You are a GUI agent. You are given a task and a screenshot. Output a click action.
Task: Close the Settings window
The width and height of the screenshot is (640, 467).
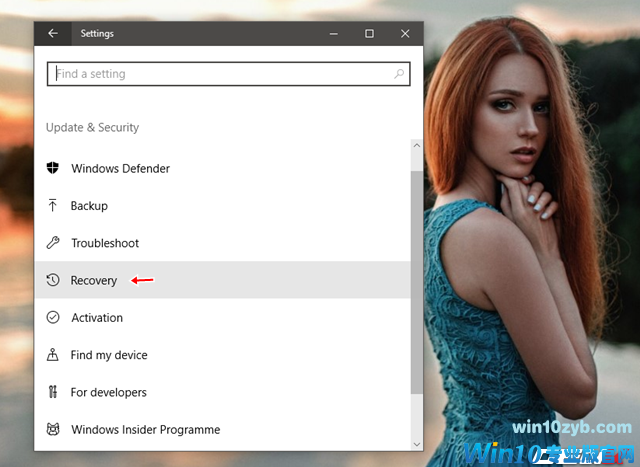pyautogui.click(x=405, y=33)
